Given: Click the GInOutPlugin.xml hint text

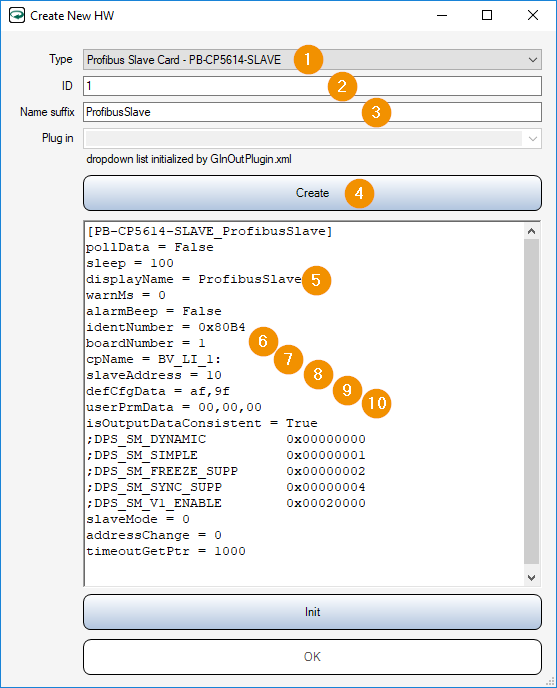Looking at the screenshot, I should click(x=189, y=159).
